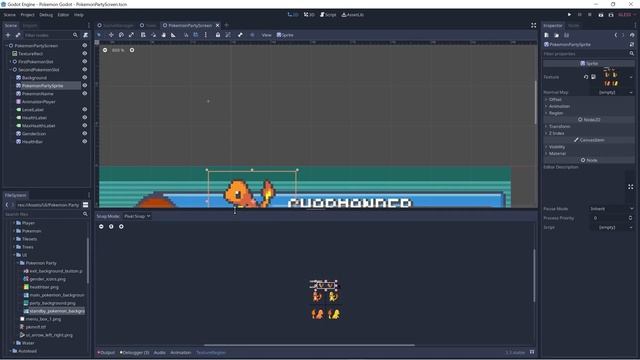
Task: Open the Debug menu
Action: point(46,15)
